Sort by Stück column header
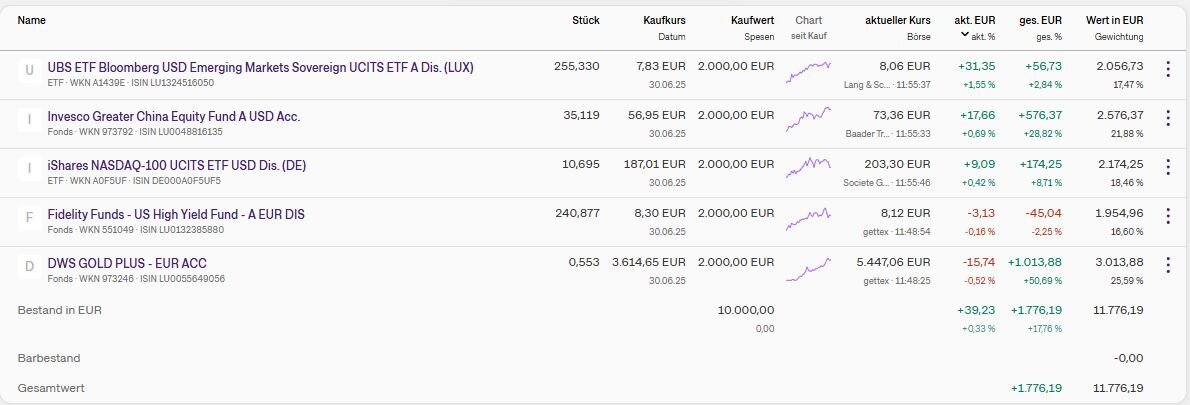The width and height of the screenshot is (1190, 405). [x=586, y=20]
